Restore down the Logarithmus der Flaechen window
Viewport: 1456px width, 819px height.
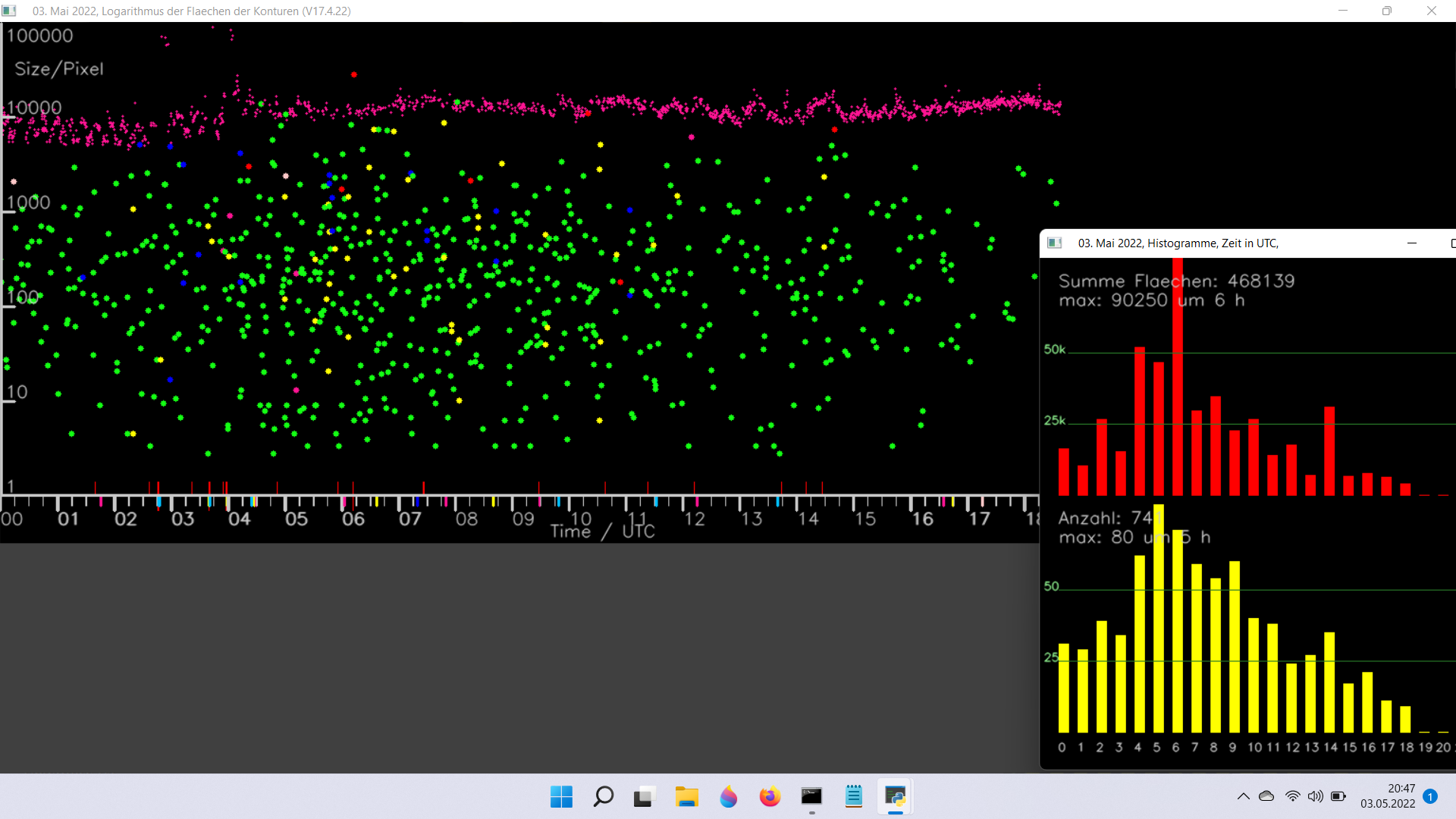click(x=1387, y=11)
